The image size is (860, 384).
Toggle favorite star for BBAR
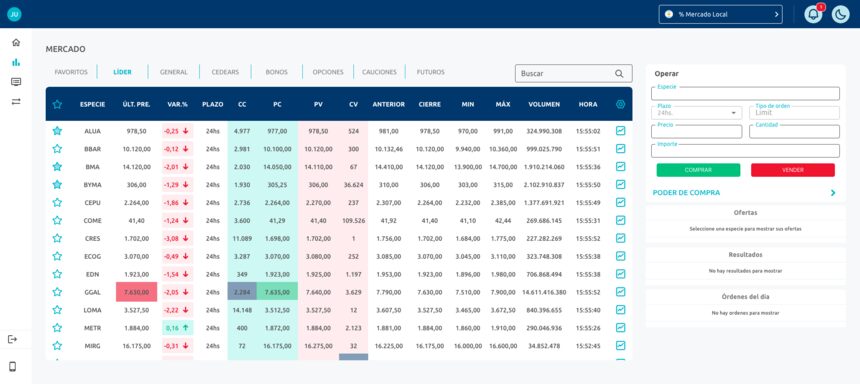(x=57, y=149)
